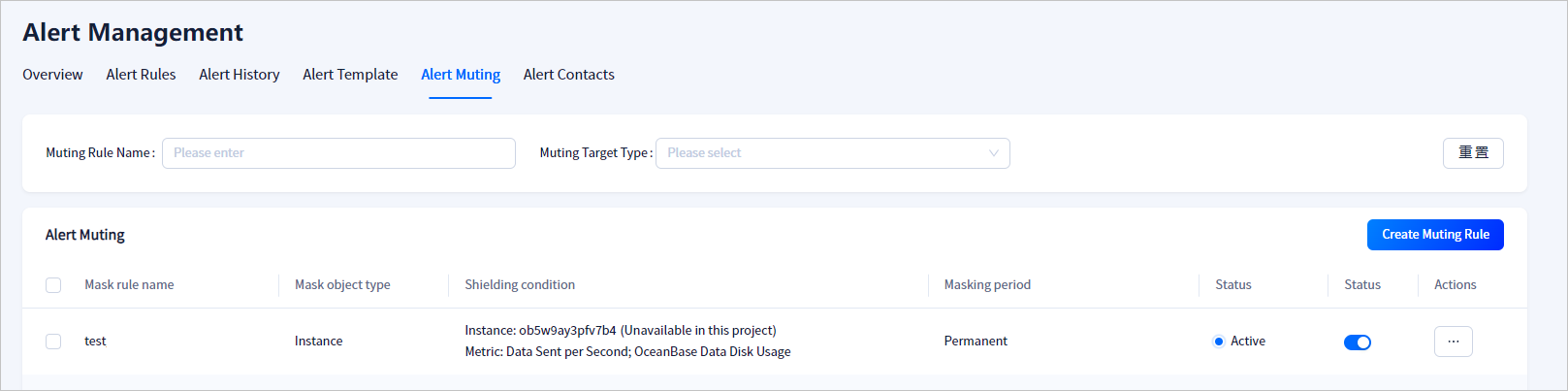Click the Shielding condition column header

tap(520, 285)
